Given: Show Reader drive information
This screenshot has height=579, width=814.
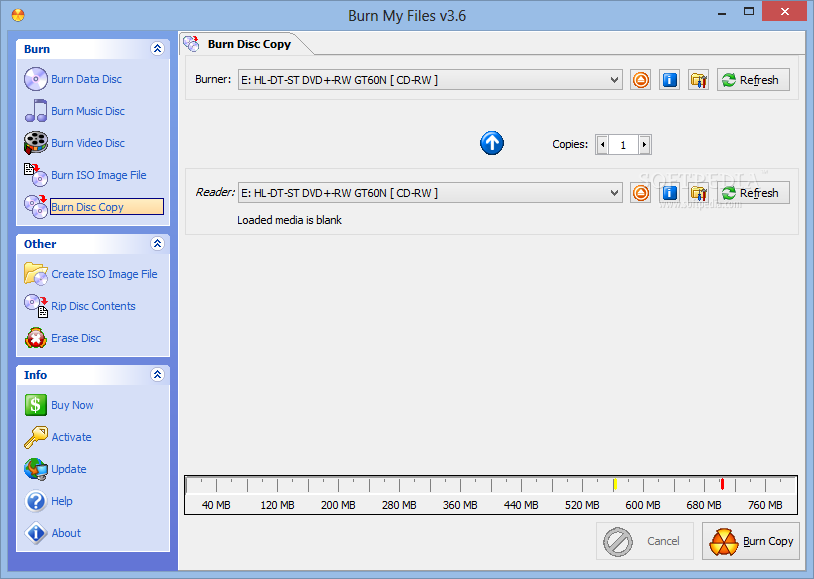Looking at the screenshot, I should [670, 193].
